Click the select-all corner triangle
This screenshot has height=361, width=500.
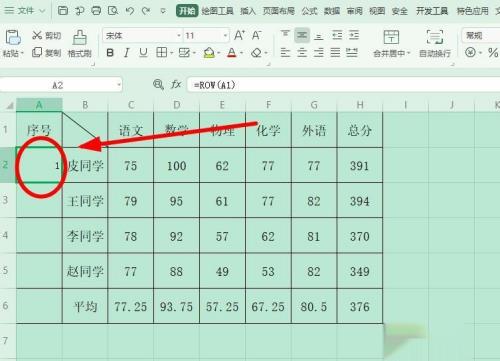click(x=9, y=105)
